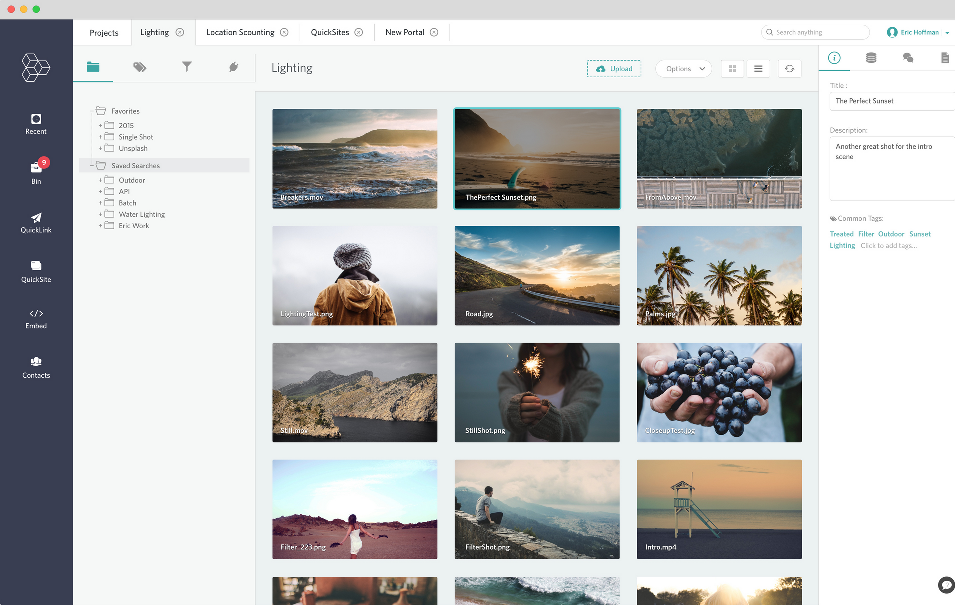Select the LightingTest.png thumbnail
This screenshot has height=605, width=955.
point(354,275)
